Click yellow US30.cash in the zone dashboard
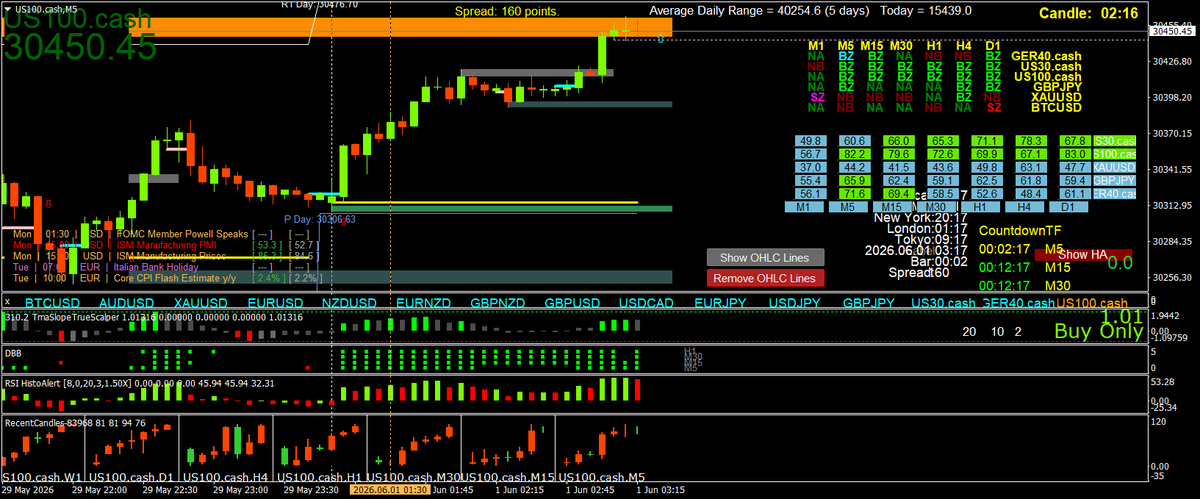 coord(1049,67)
